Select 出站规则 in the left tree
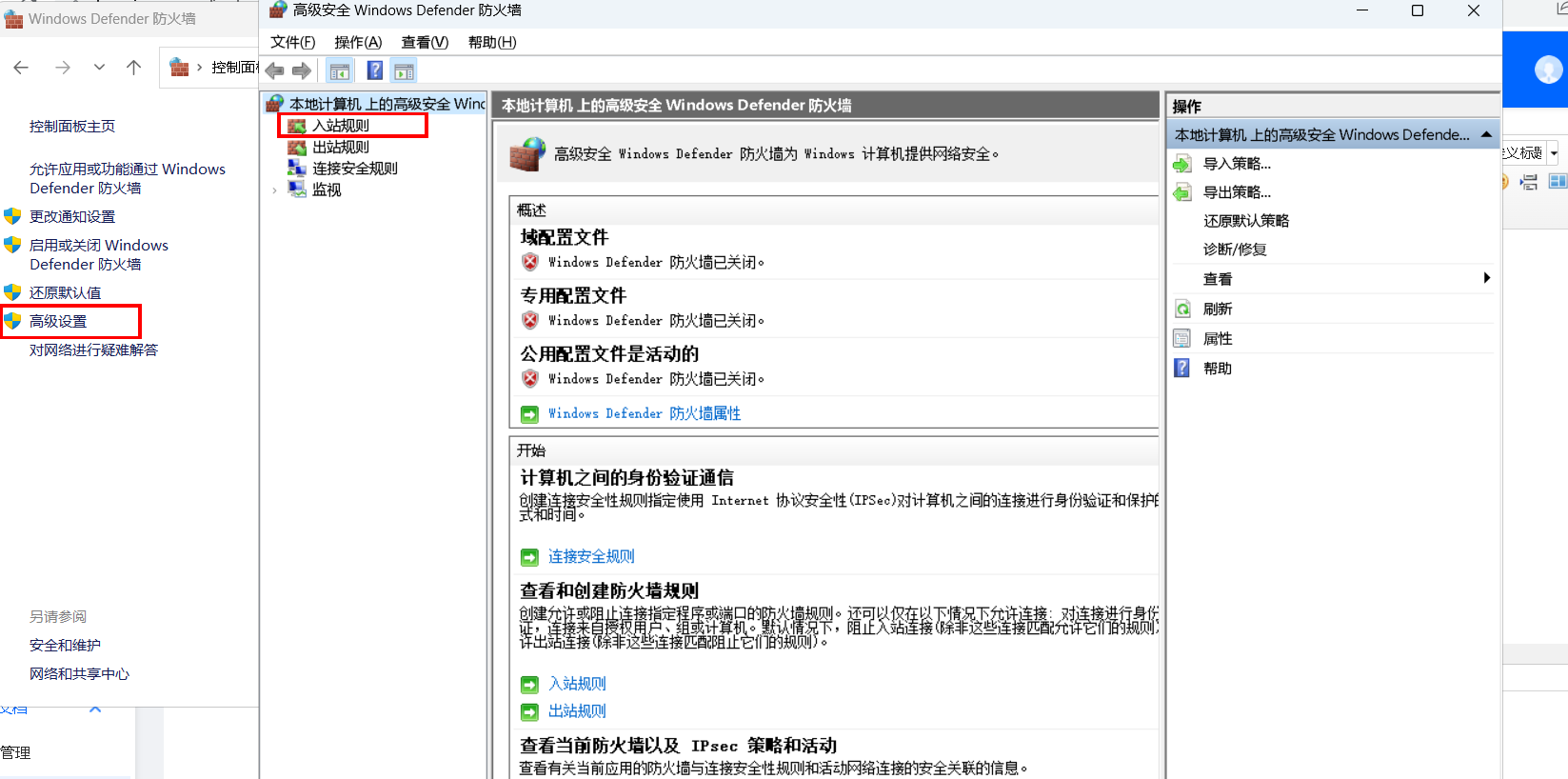This screenshot has height=779, width=1568. coord(341,147)
